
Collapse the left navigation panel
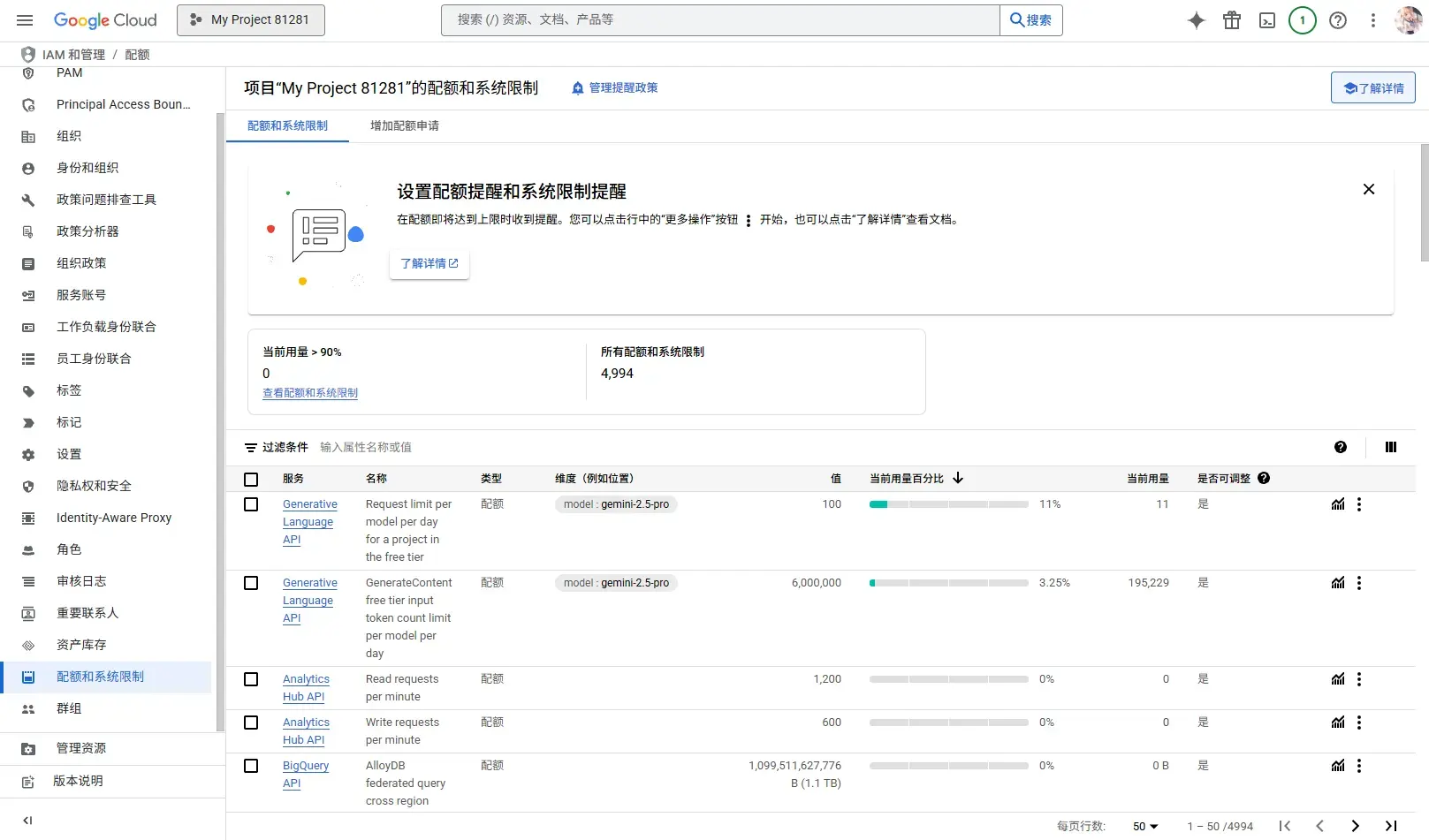coord(27,821)
